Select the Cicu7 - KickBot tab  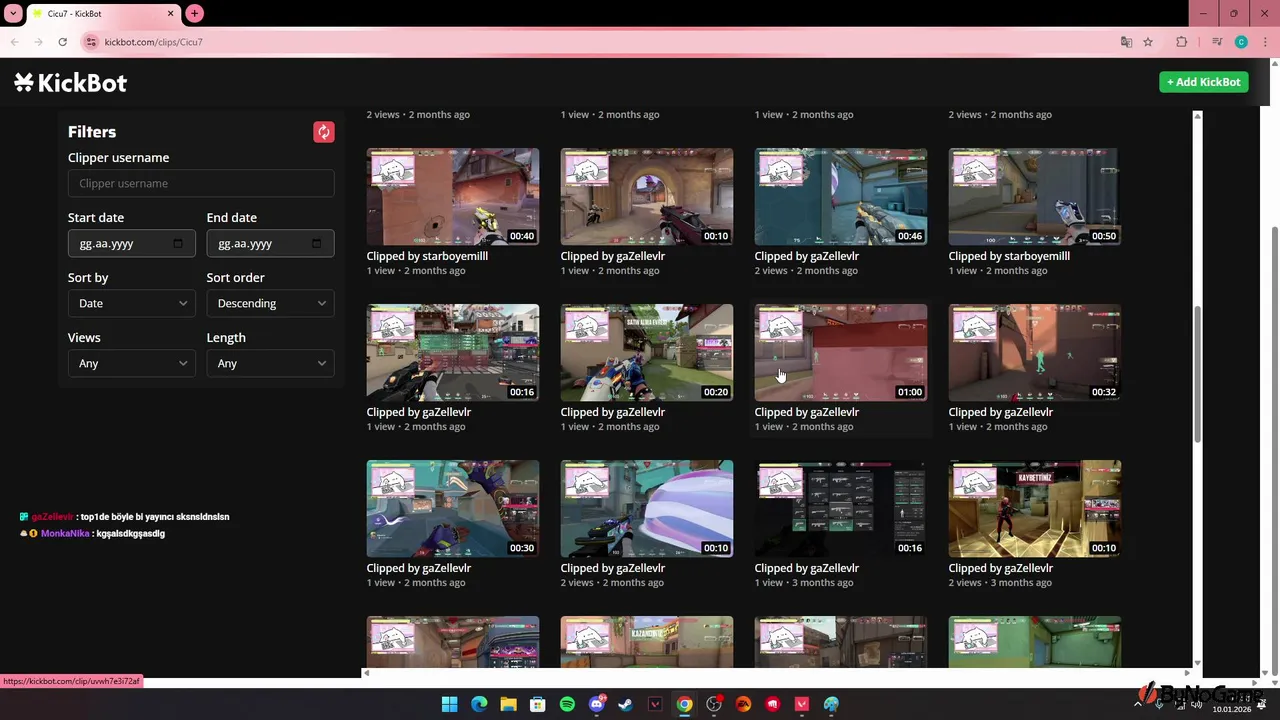tap(103, 14)
